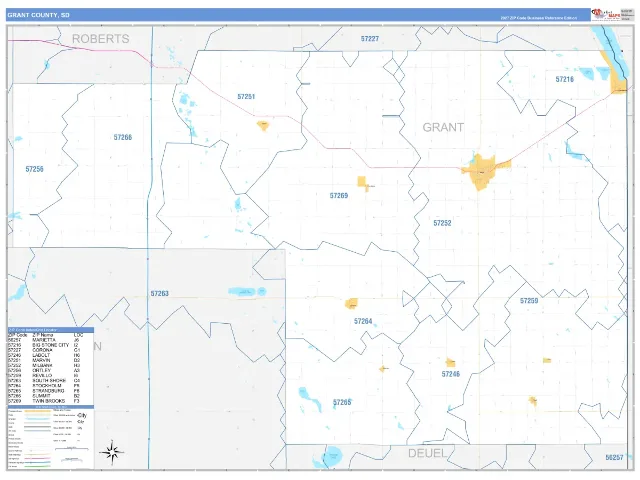Click ZIP label 57252 on map
This screenshot has width=640, height=480.
(442, 223)
